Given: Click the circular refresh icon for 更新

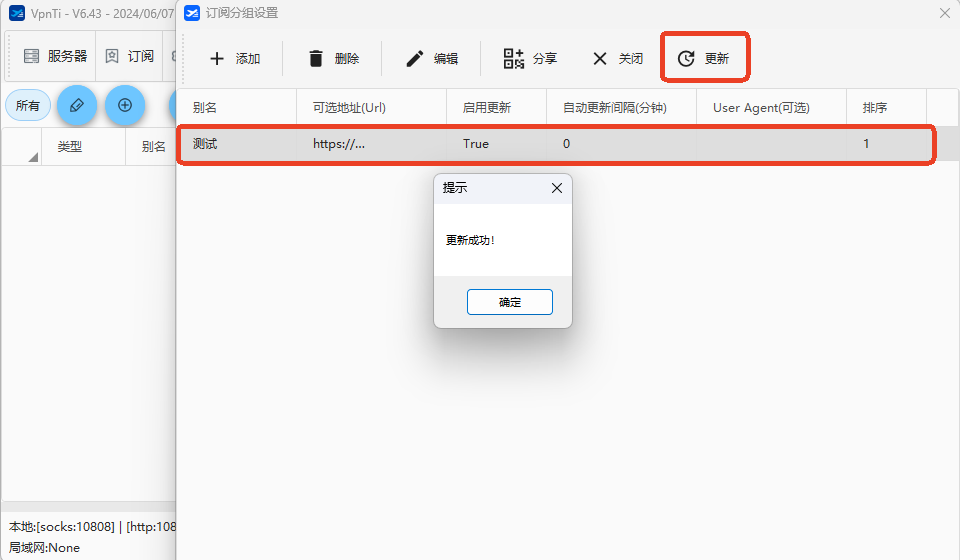Looking at the screenshot, I should coord(686,59).
